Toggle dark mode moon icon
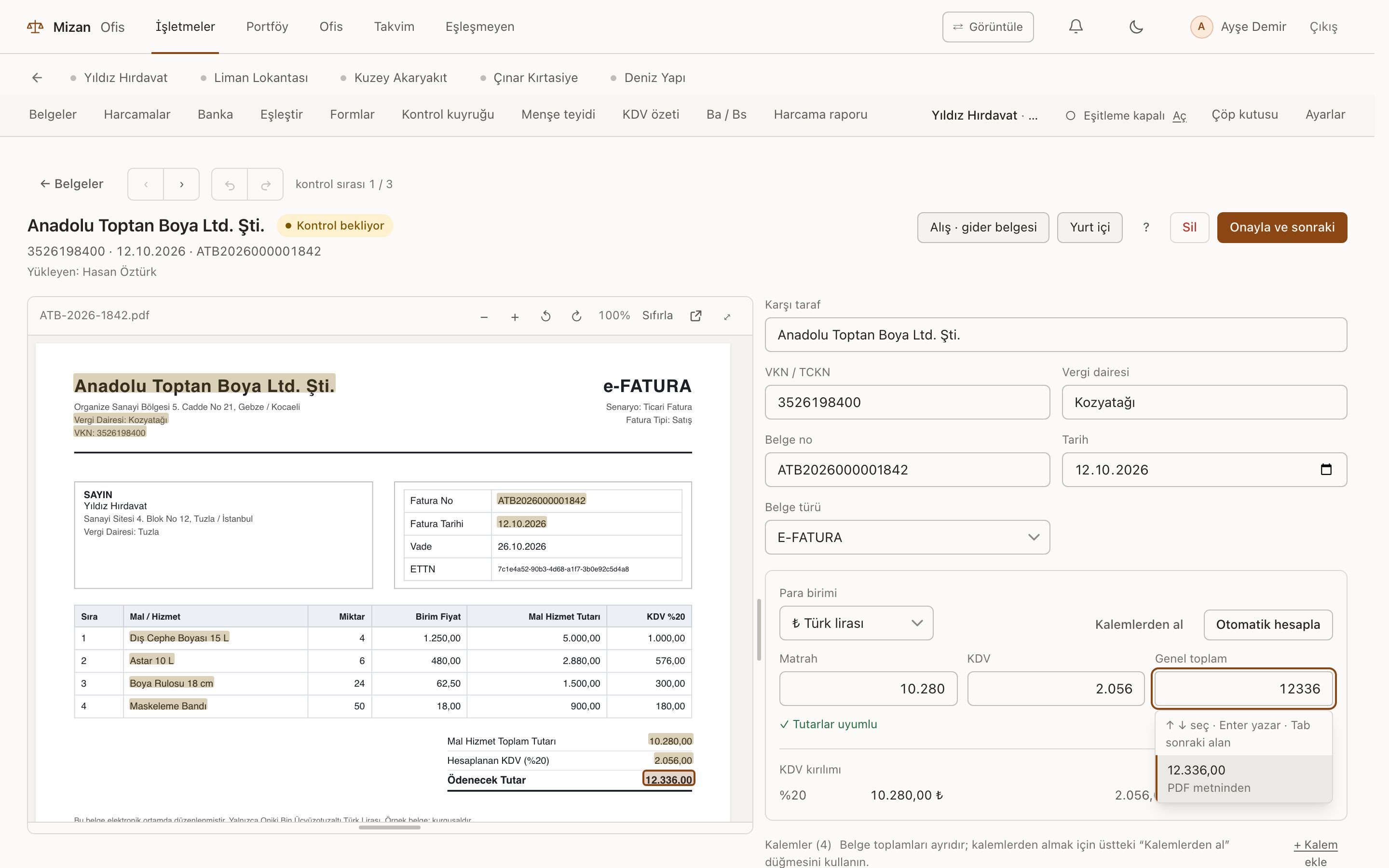Screen dimensions: 1389x868 click(1136, 27)
